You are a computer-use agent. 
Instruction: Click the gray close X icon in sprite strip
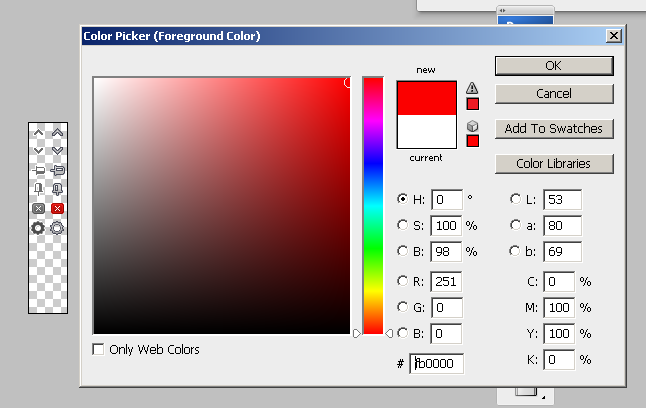point(38,208)
